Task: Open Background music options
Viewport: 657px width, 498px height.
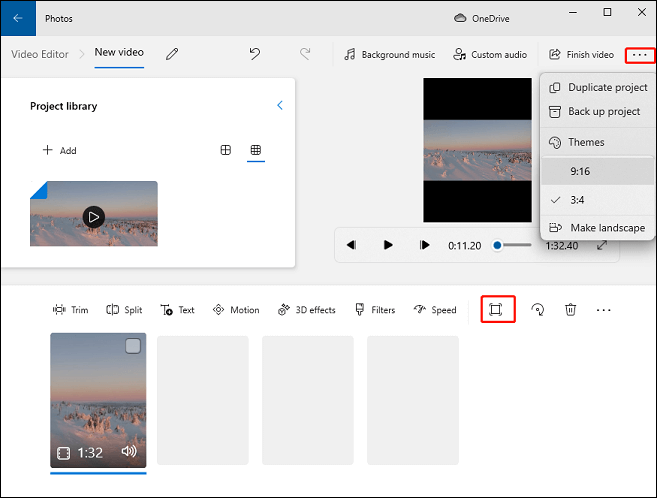Action: click(x=389, y=54)
